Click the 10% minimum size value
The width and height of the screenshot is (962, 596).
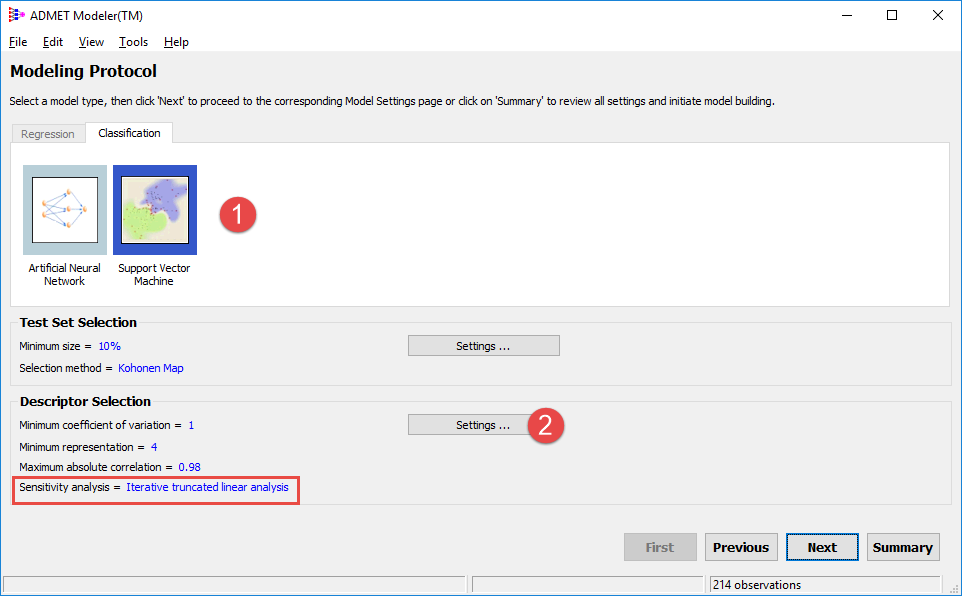110,346
